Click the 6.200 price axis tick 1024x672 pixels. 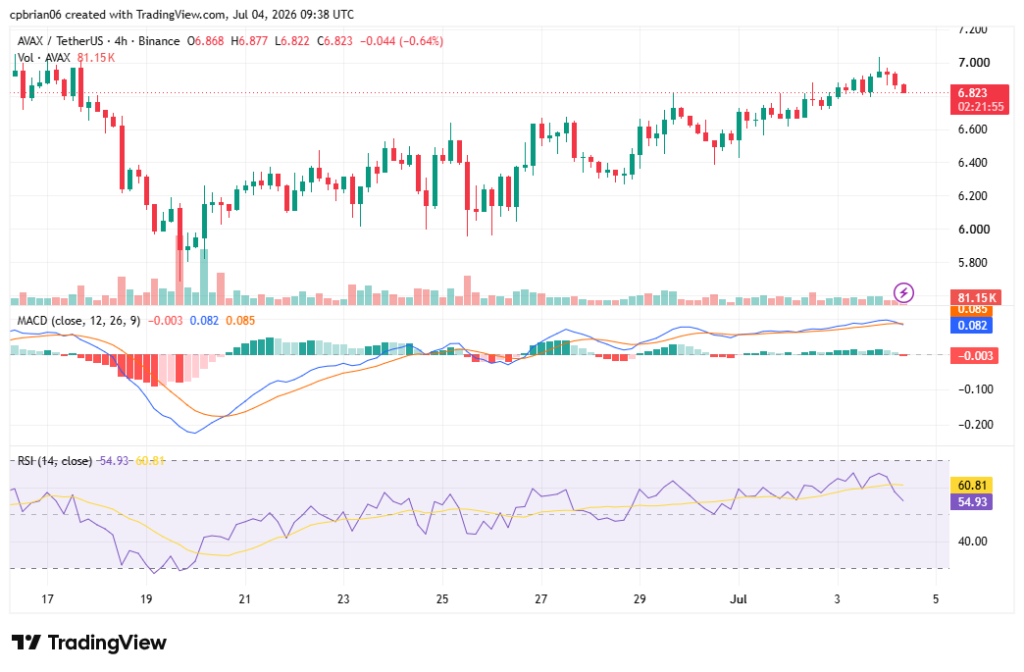(974, 196)
